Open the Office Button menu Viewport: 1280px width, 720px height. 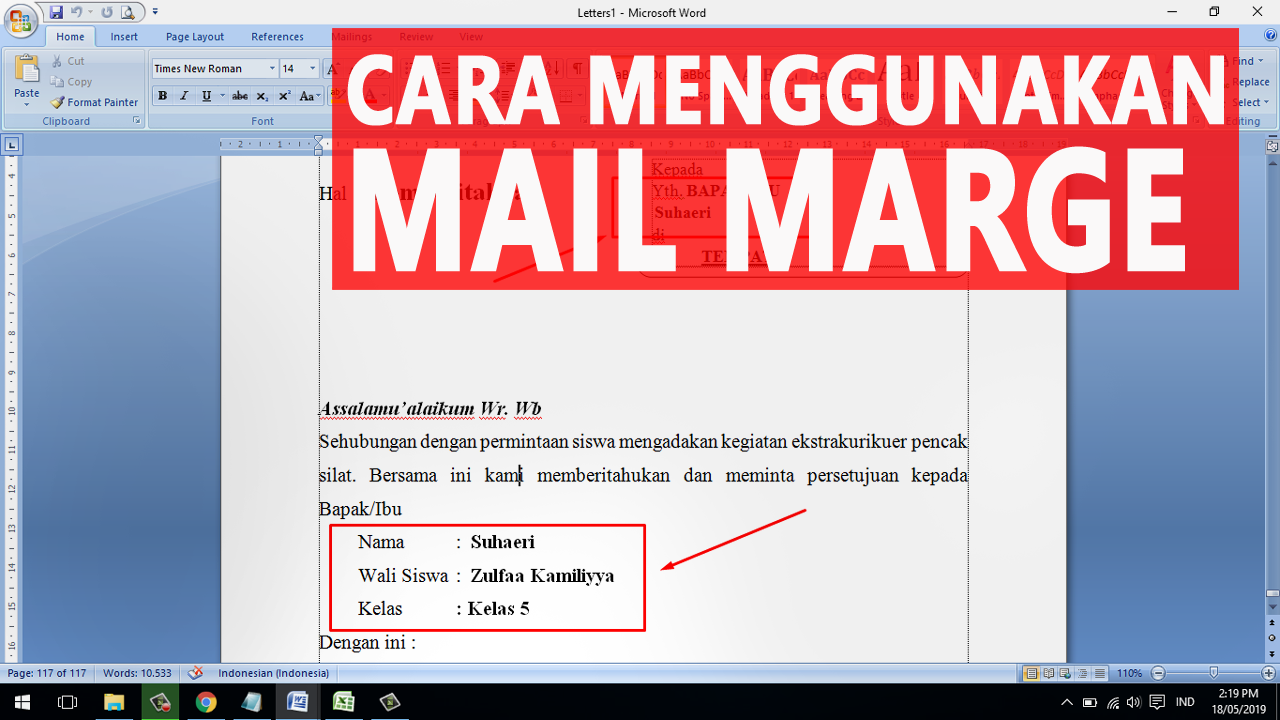click(20, 19)
